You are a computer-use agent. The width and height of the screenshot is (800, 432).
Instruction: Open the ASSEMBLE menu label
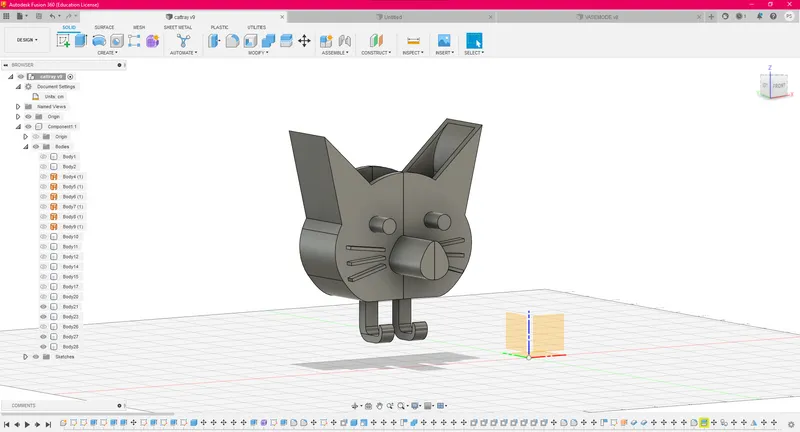335,53
